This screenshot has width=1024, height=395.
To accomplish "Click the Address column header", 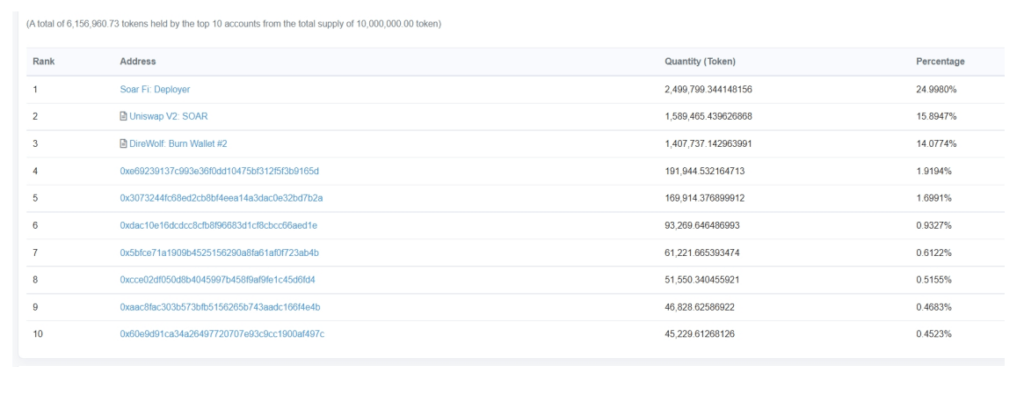I will tap(138, 61).
